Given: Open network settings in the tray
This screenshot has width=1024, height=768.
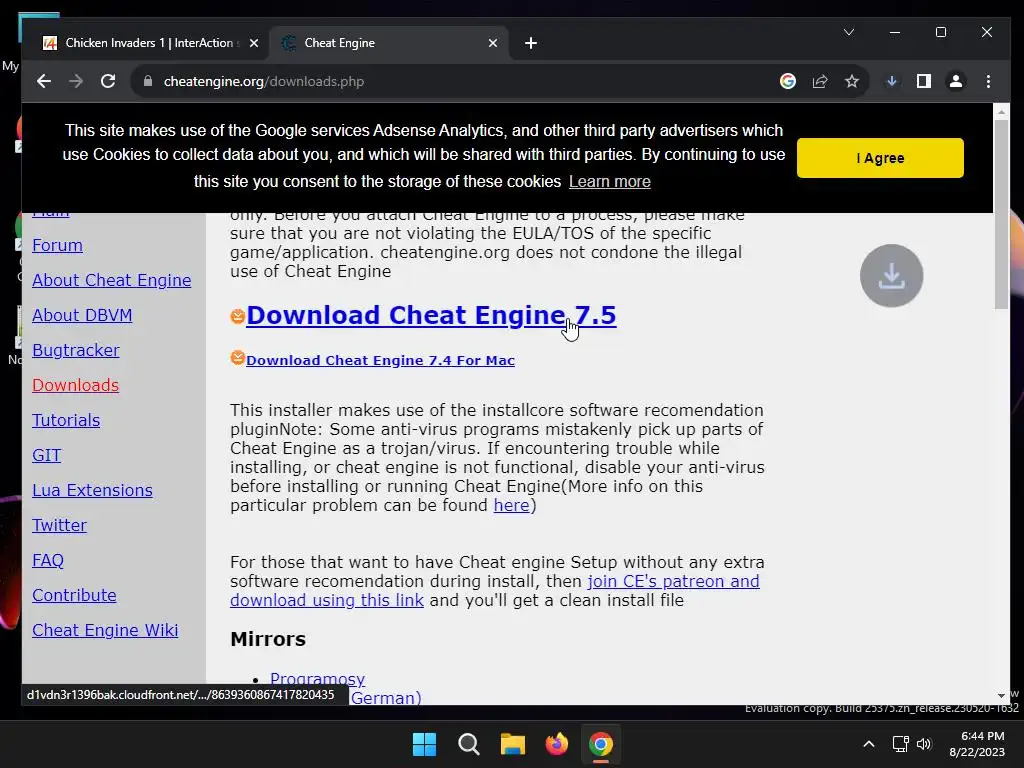Looking at the screenshot, I should [x=901, y=744].
